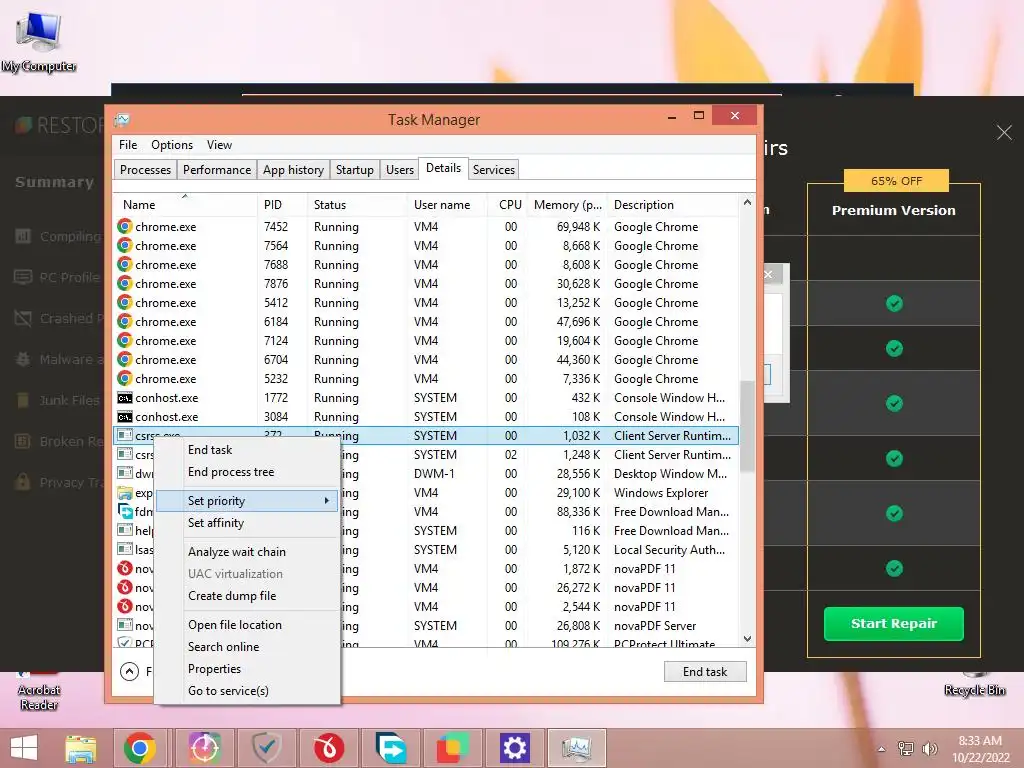Sort by CPU column header

(x=507, y=204)
